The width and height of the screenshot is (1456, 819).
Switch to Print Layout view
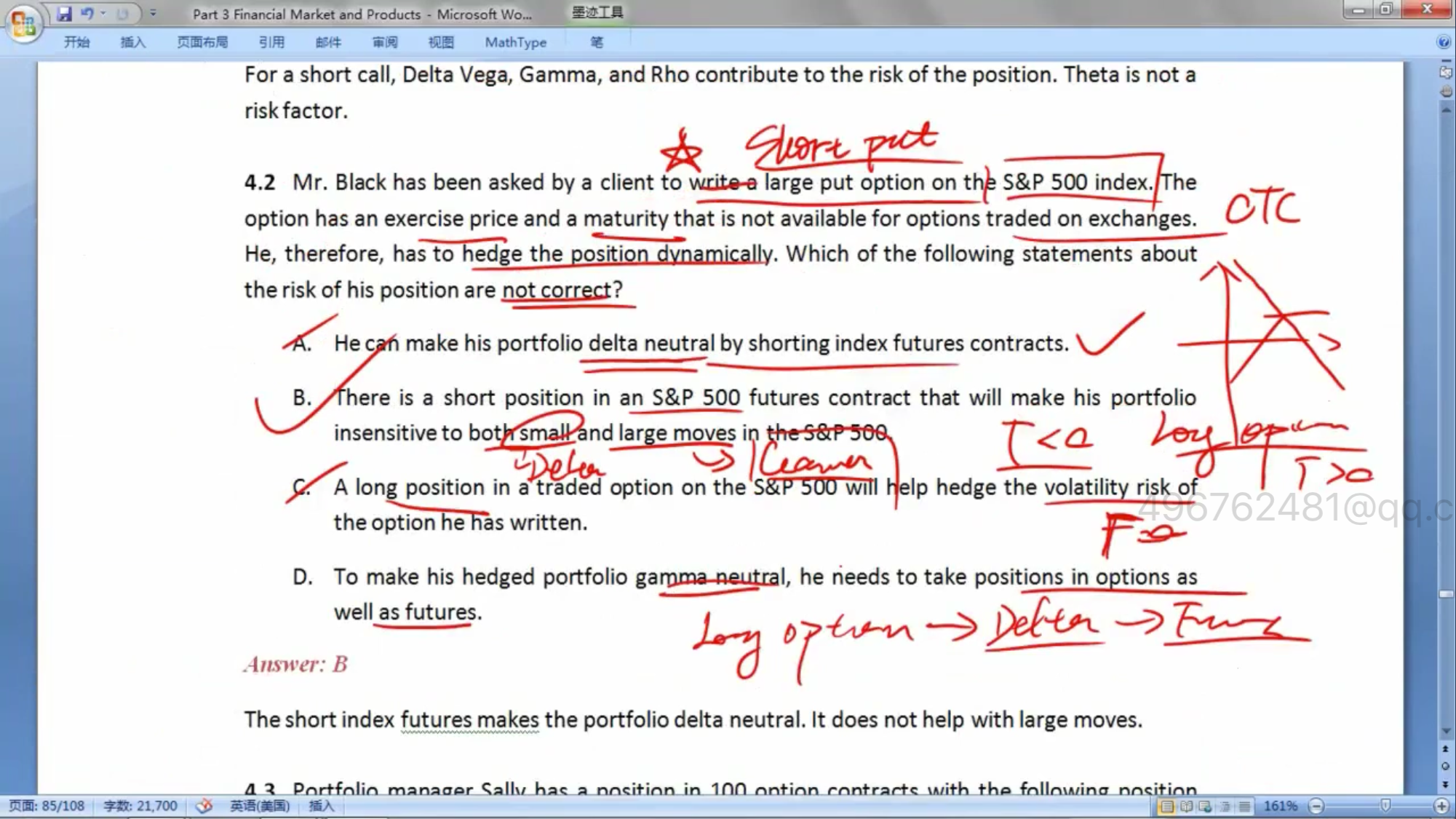[1167, 806]
